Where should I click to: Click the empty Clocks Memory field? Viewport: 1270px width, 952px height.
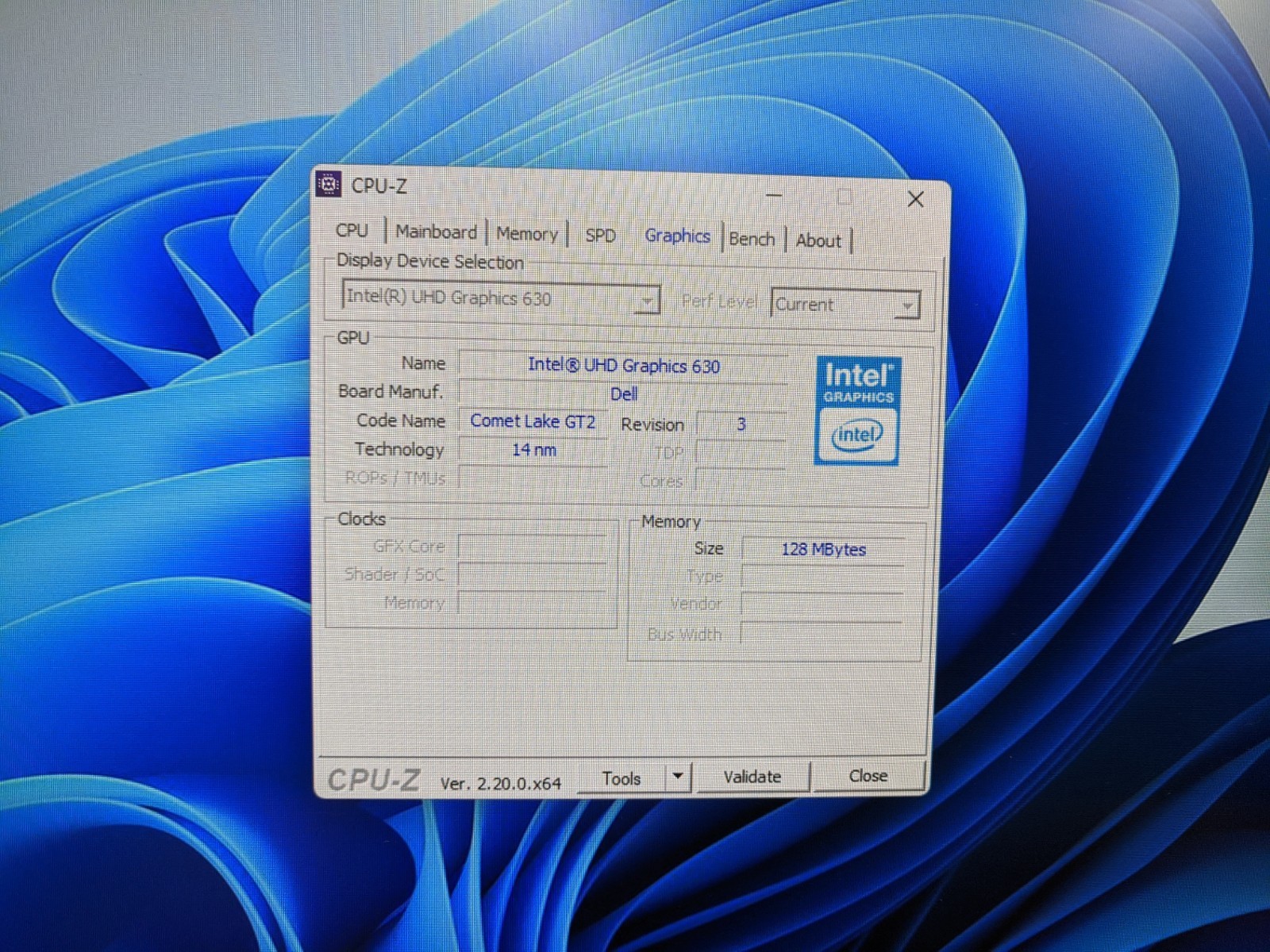point(532,603)
